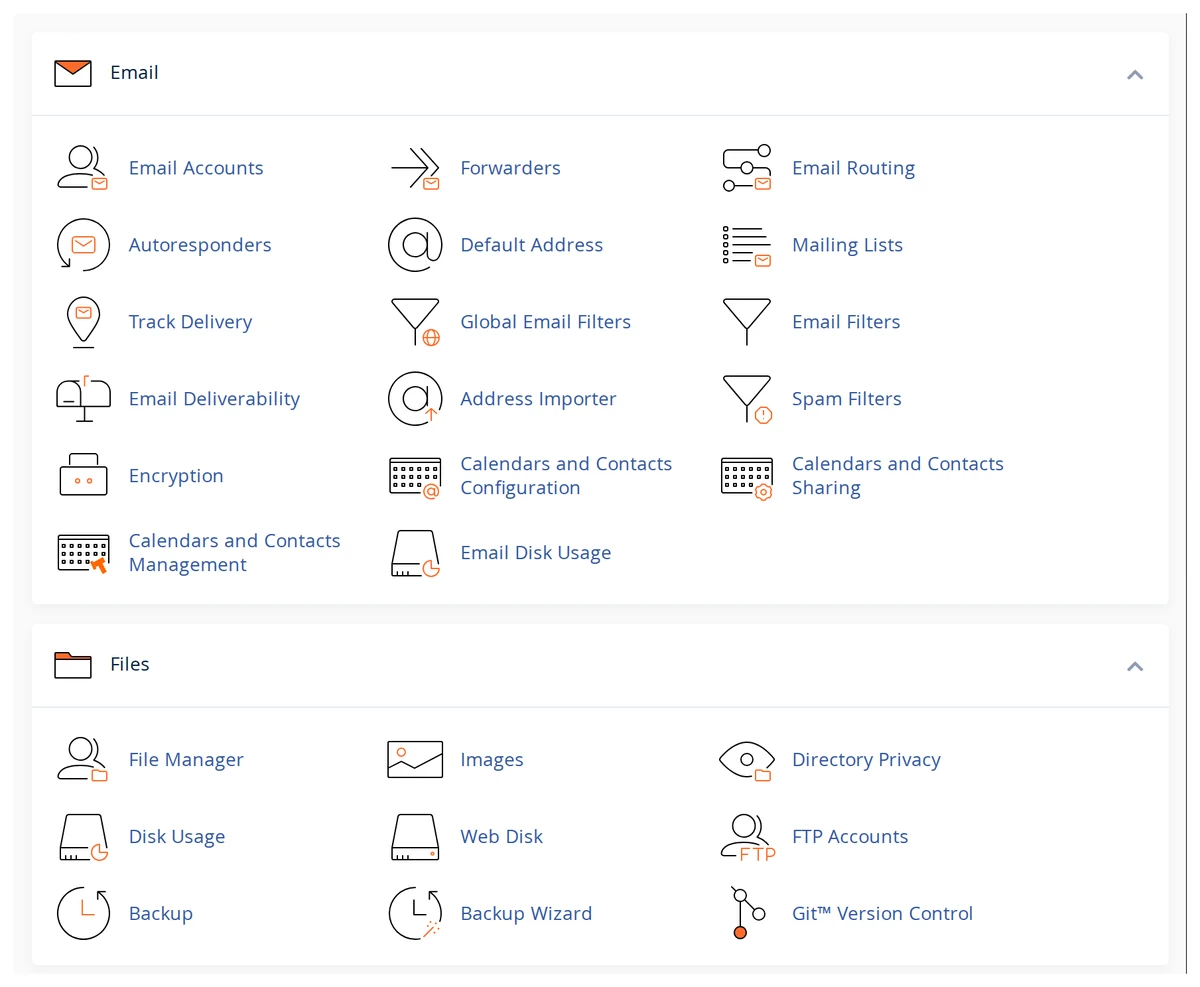Click the Web Disk drive icon

[x=415, y=837]
